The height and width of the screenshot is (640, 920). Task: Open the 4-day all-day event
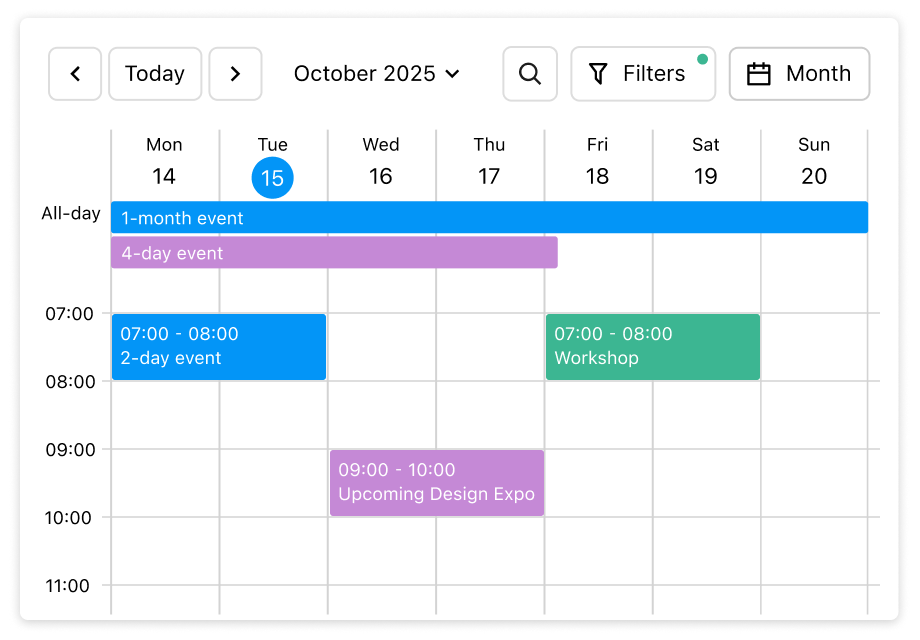tap(334, 253)
